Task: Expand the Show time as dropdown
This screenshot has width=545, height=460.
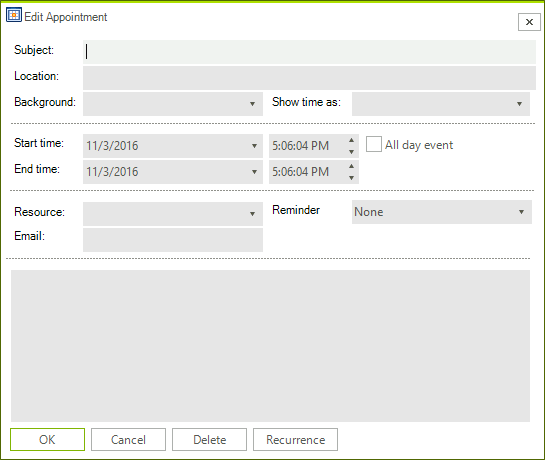Action: [x=519, y=104]
